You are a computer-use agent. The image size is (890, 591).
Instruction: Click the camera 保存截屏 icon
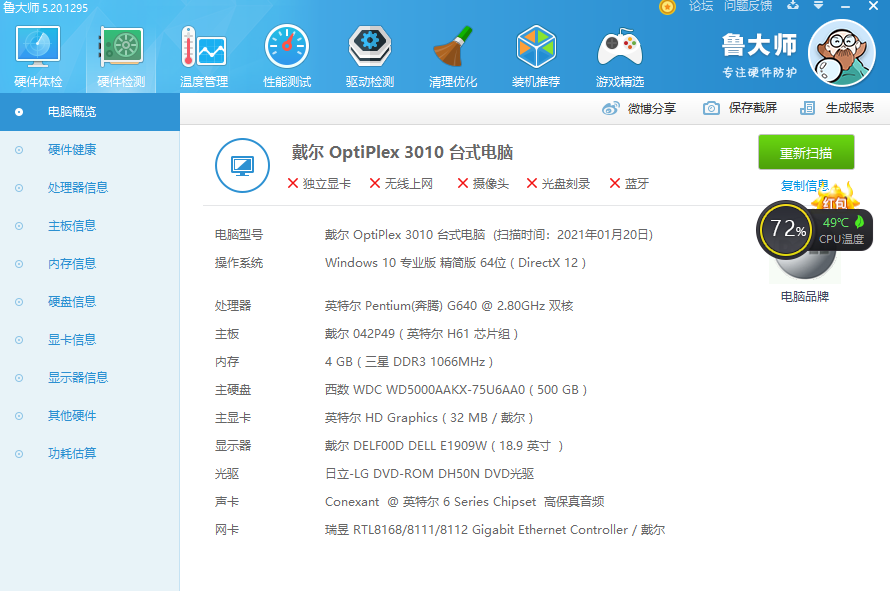[711, 108]
